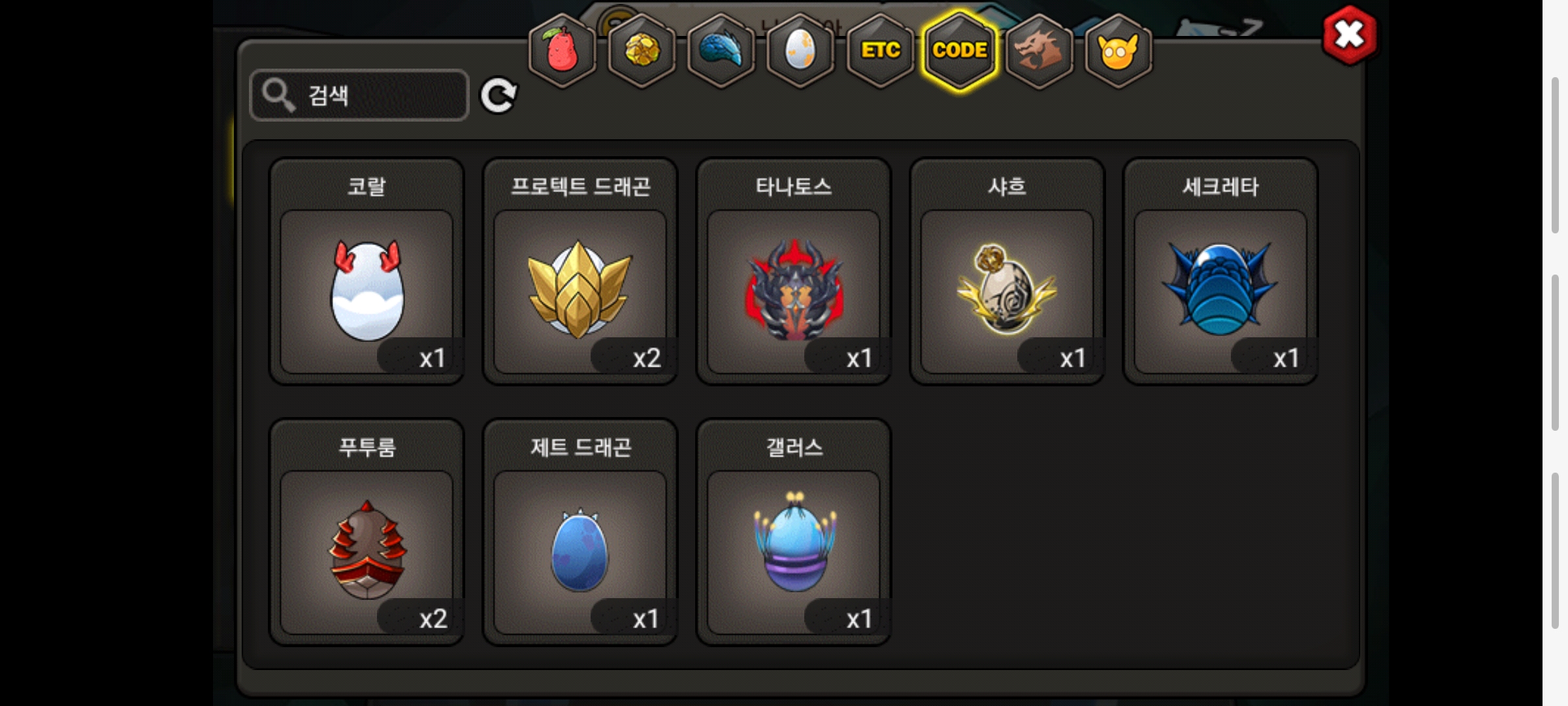
Task: Click the magnifying glass search icon
Action: (279, 95)
